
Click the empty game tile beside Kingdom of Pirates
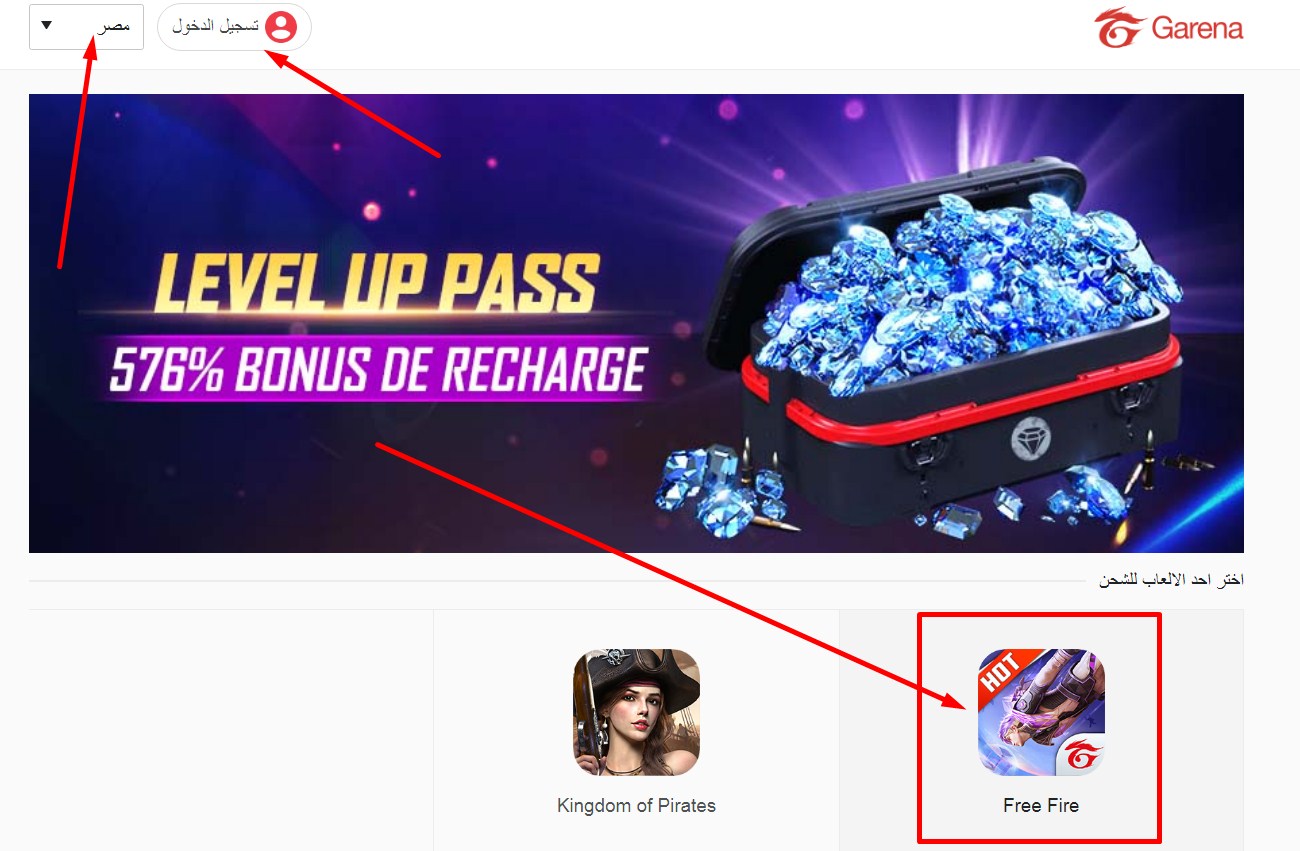(231, 730)
